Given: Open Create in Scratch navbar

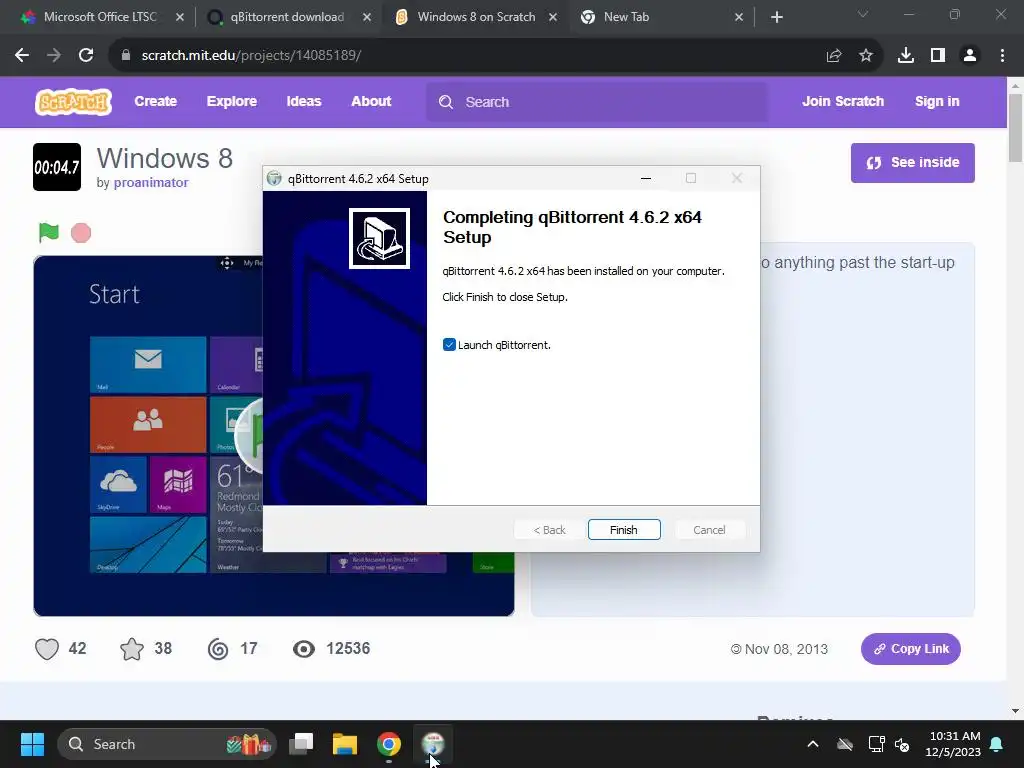Looking at the screenshot, I should 155,101.
